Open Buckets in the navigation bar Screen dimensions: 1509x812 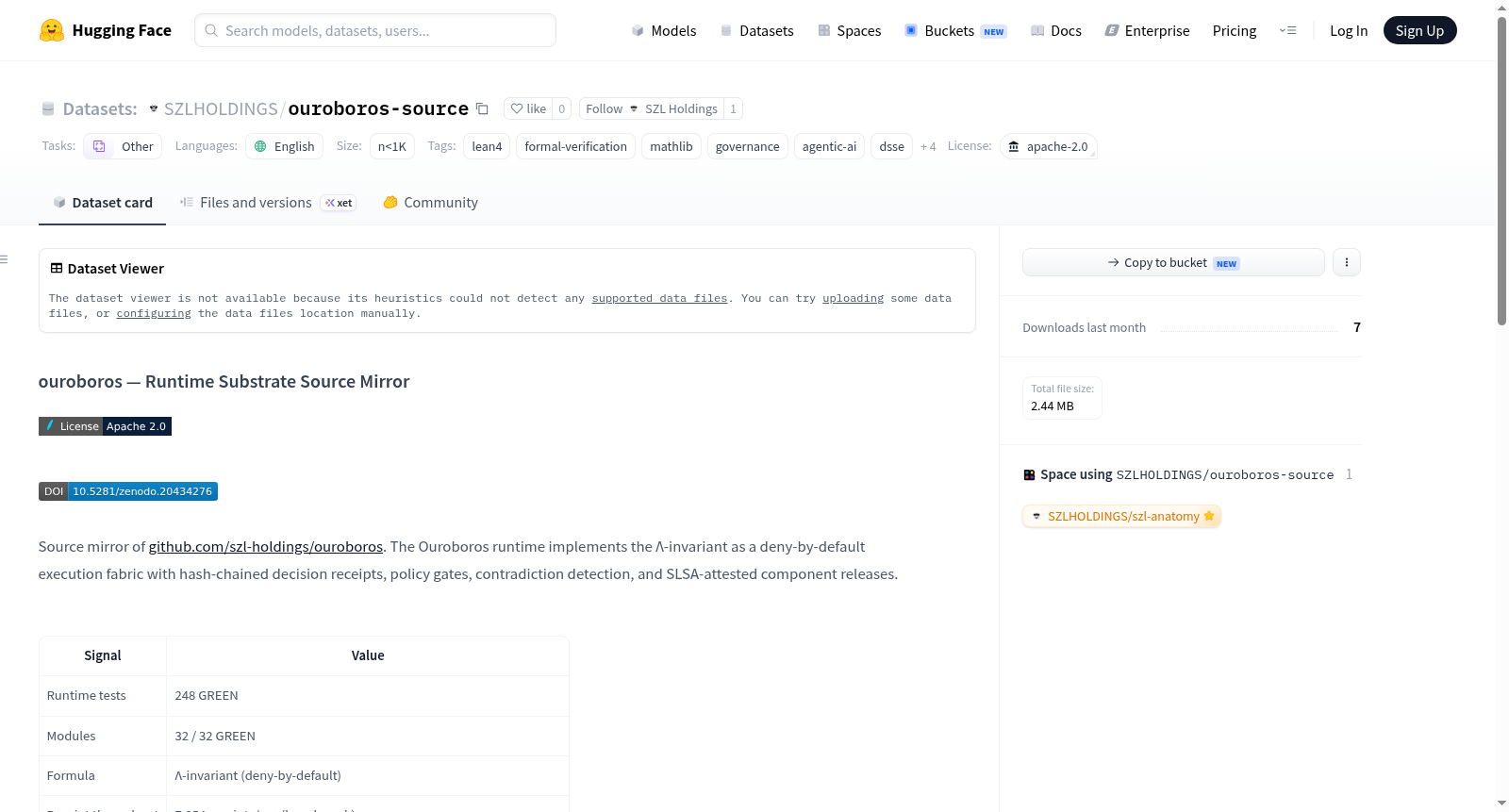(955, 30)
